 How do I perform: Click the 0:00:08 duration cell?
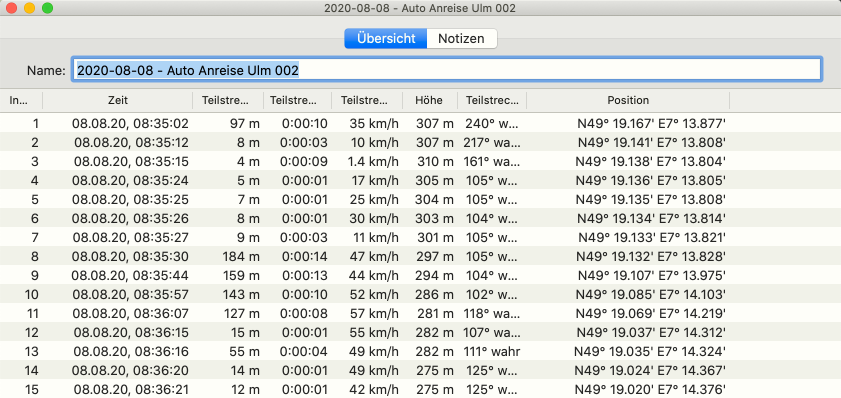[x=305, y=313]
